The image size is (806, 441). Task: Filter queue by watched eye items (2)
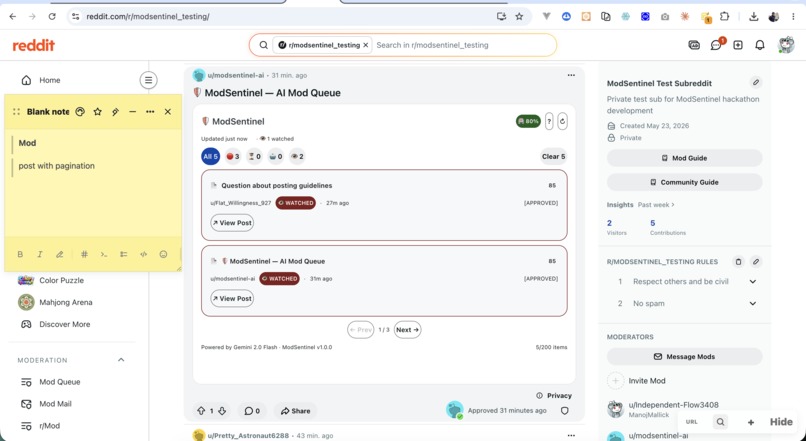point(297,156)
